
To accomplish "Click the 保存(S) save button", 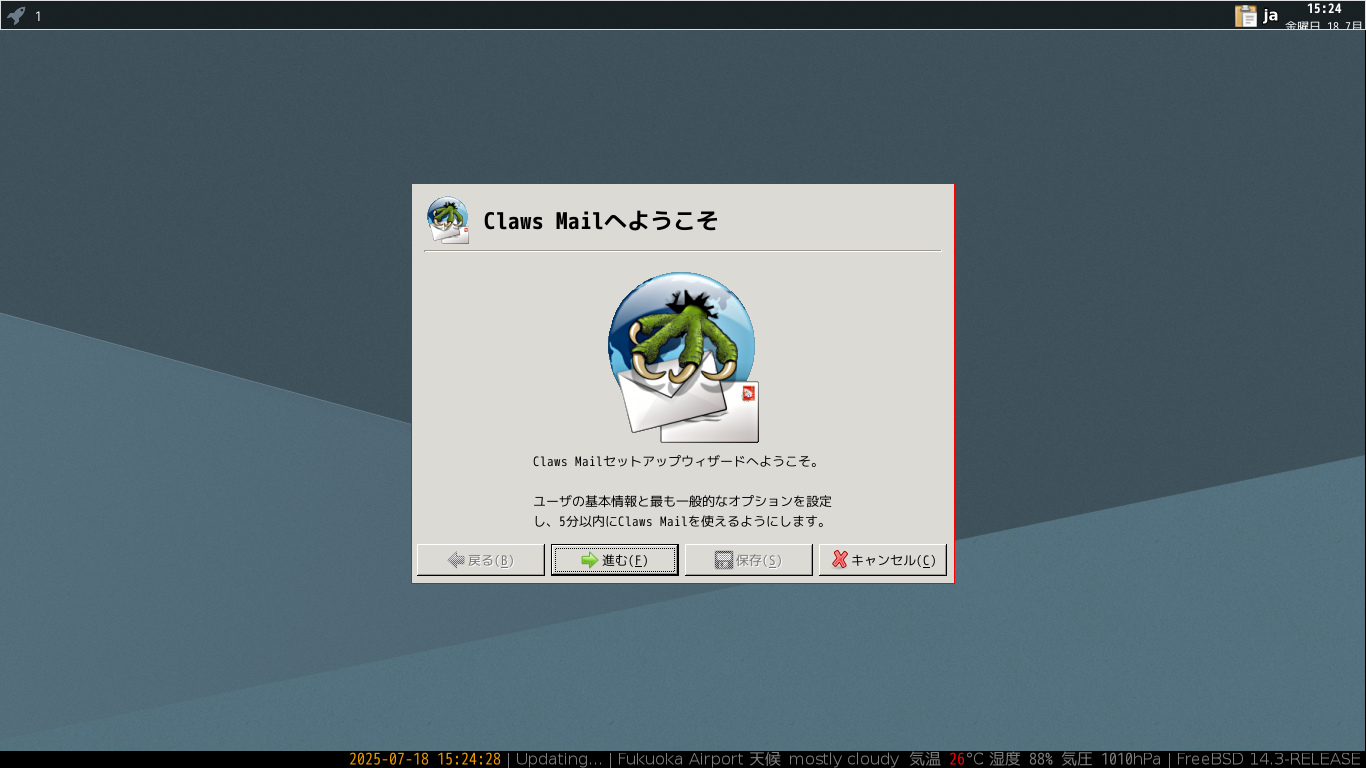I will (749, 560).
